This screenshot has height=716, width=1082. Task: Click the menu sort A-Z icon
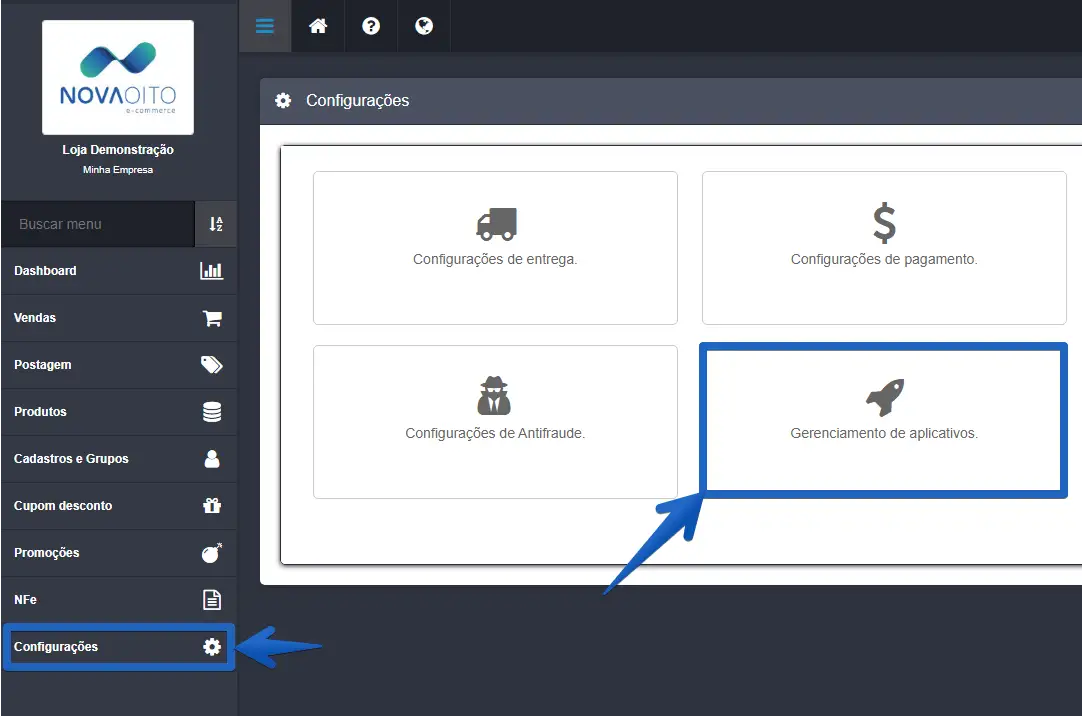216,224
